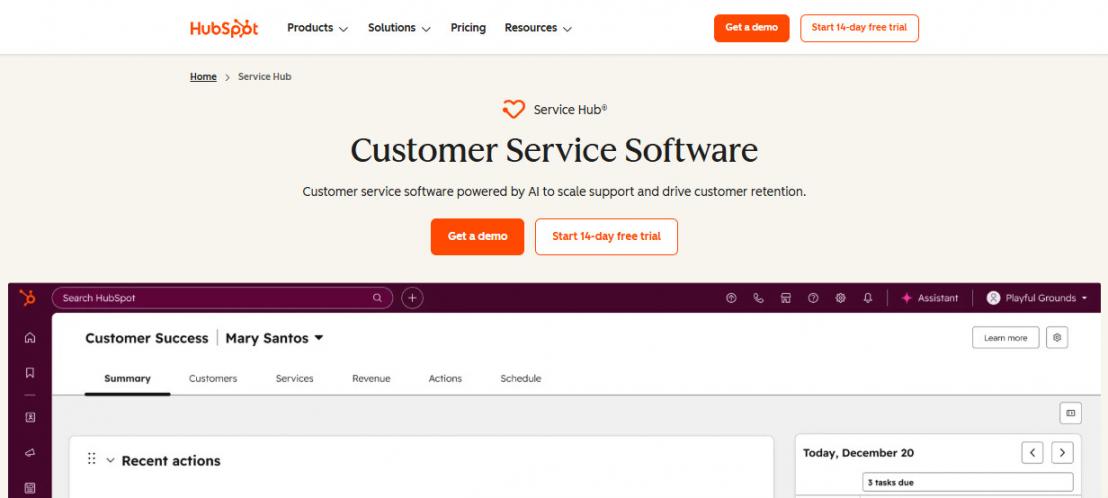
Task: Switch to the Services tab
Action: tap(295, 379)
